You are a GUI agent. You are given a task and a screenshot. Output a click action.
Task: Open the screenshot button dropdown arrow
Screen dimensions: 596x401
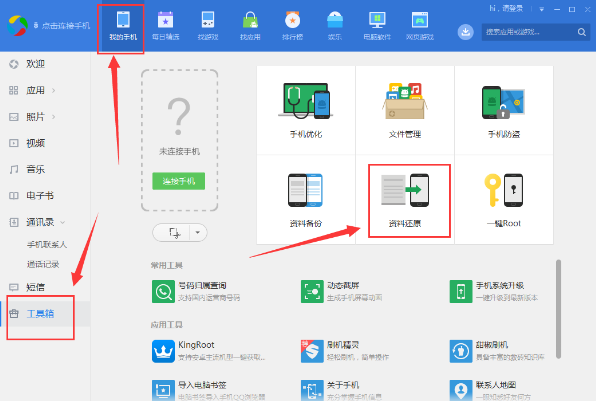[x=198, y=232]
